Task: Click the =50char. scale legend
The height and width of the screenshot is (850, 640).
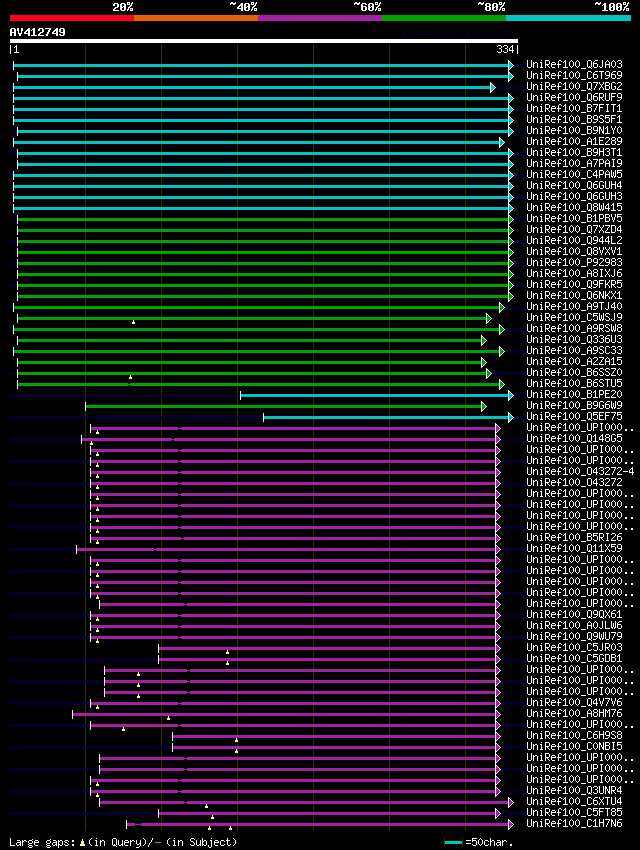Action: [479, 842]
